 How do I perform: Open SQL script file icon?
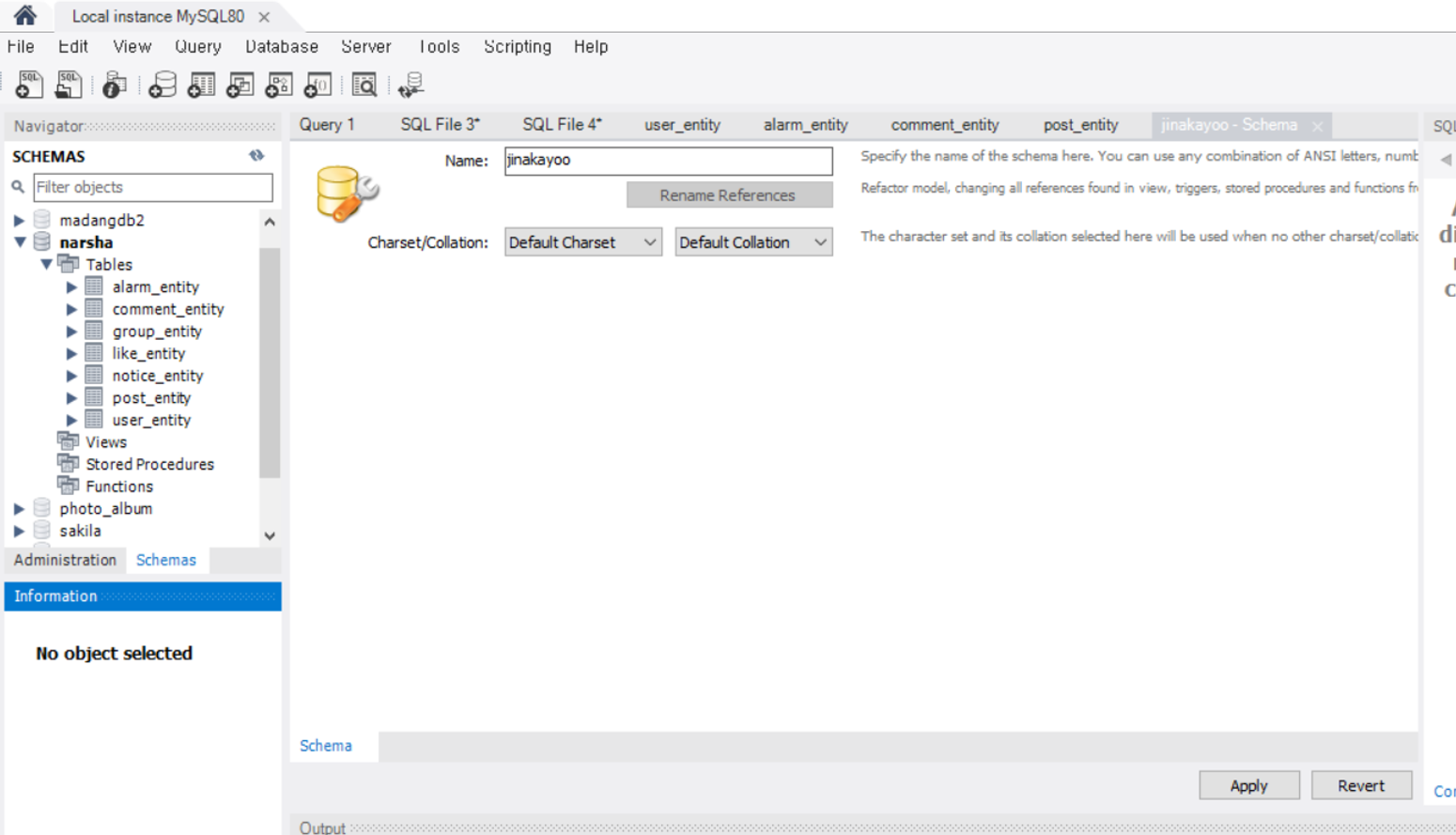pyautogui.click(x=68, y=85)
